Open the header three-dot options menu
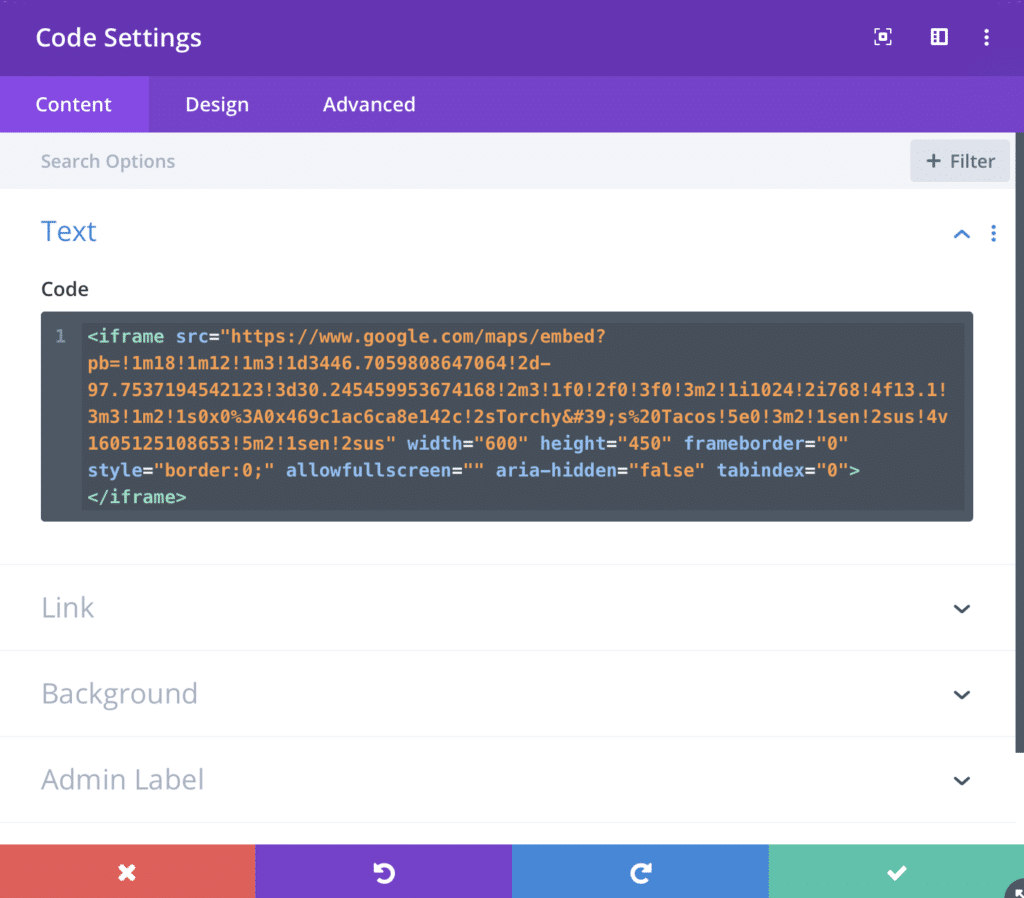This screenshot has height=898, width=1024. click(x=986, y=38)
